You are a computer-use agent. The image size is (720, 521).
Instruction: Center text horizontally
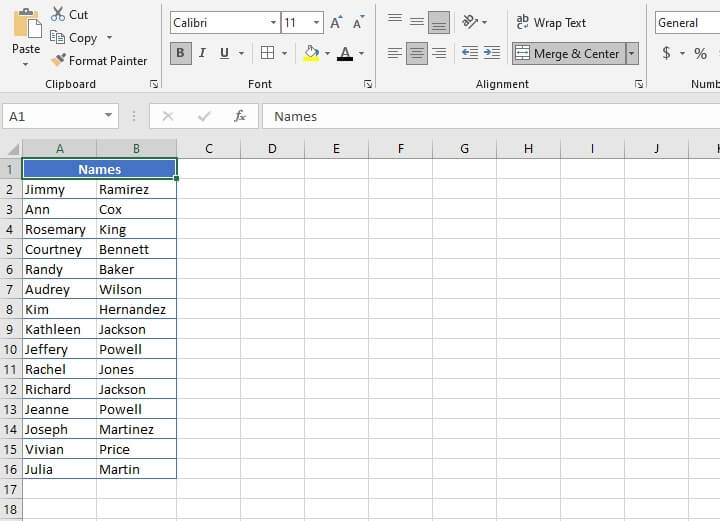coord(416,53)
